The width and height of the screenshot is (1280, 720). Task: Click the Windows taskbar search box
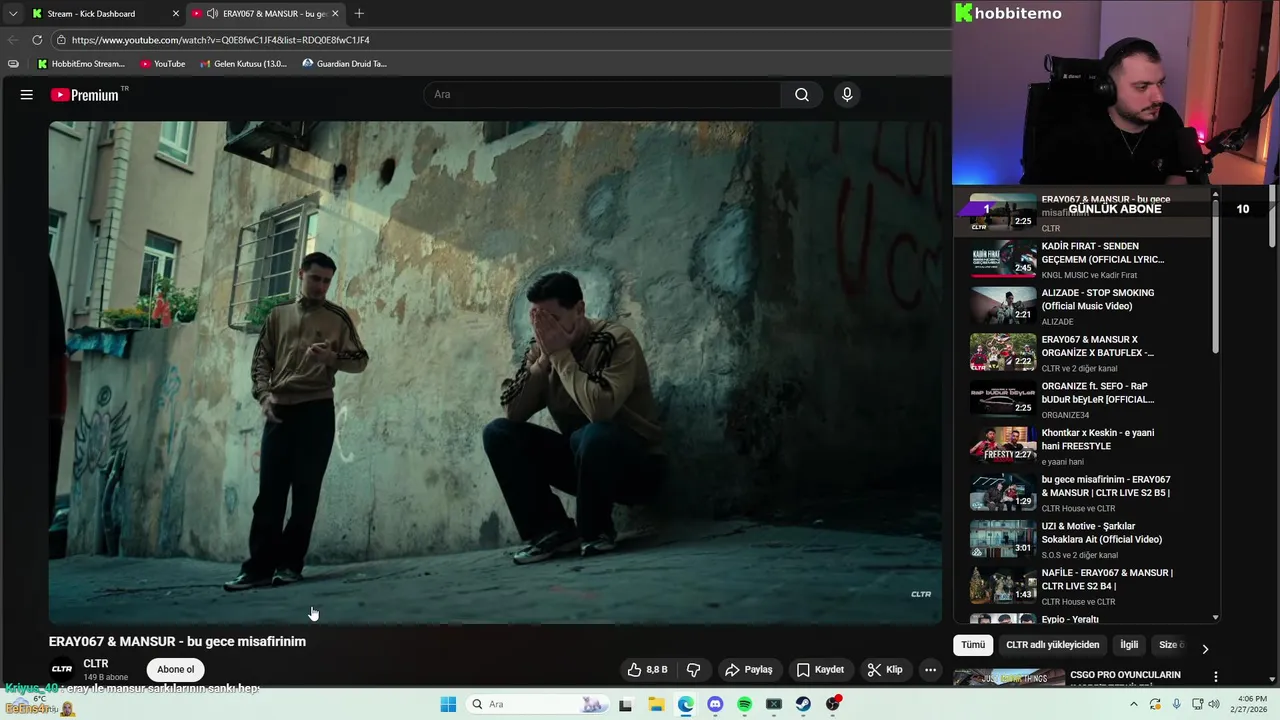pos(537,704)
